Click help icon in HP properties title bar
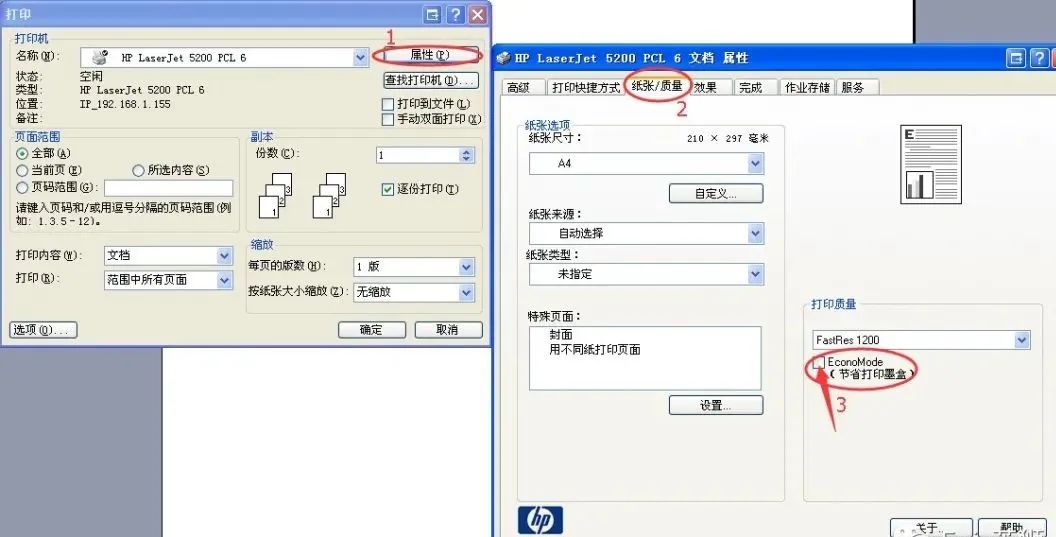 pos(1038,58)
